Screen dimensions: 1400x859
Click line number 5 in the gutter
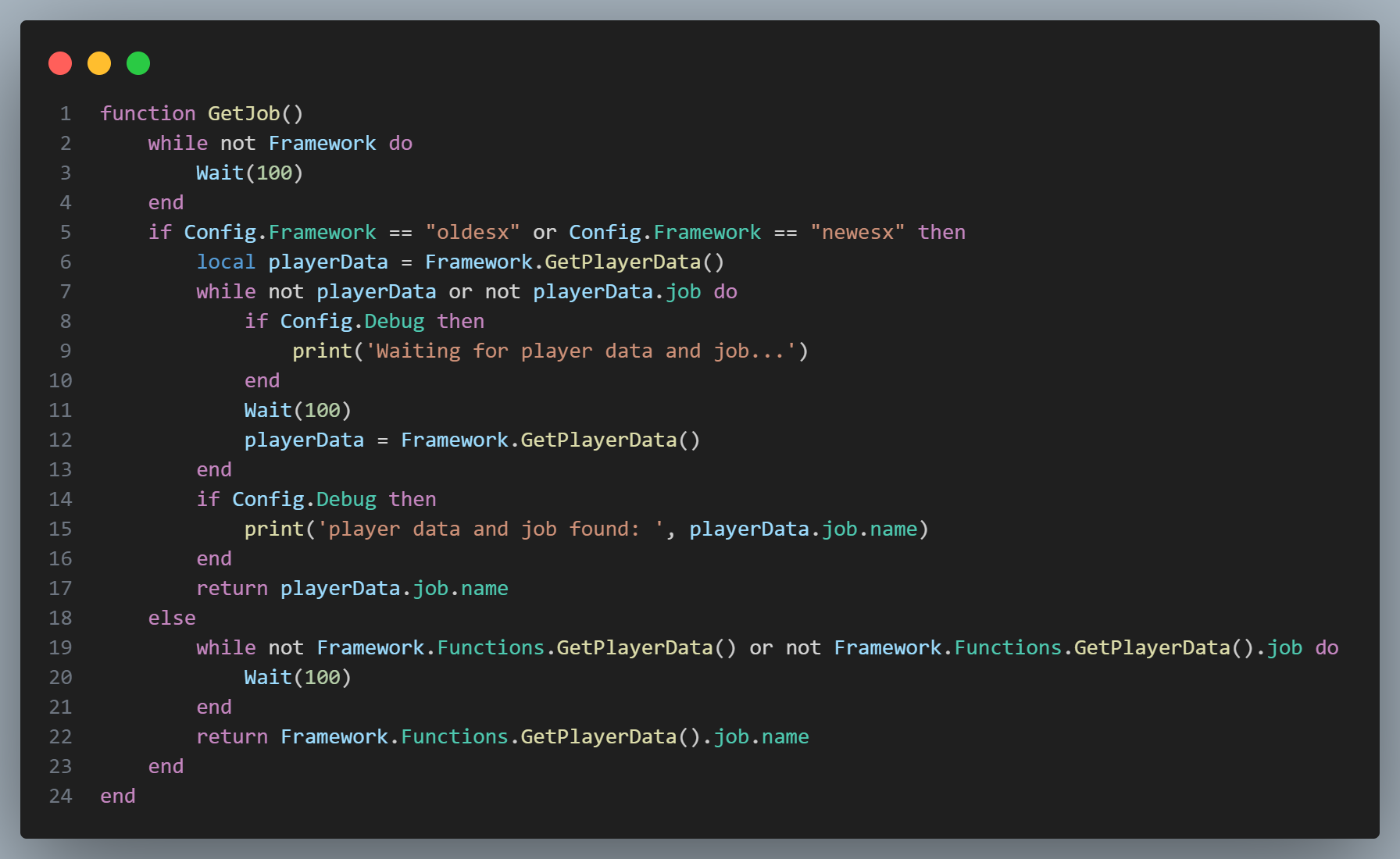(65, 233)
